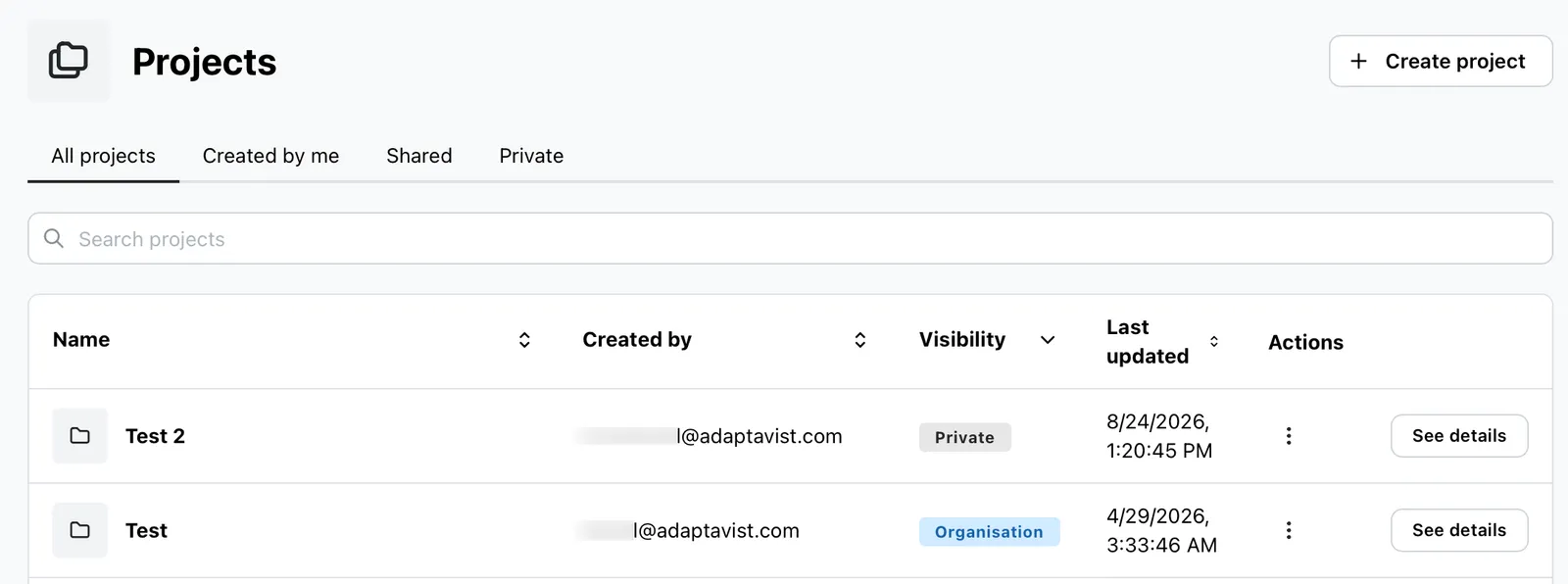The height and width of the screenshot is (584, 1568).
Task: See details for project Test
Action: (x=1459, y=530)
